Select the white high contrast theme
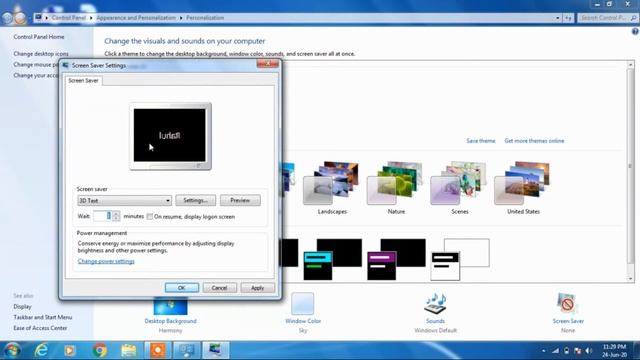This screenshot has width=640, height=360. click(x=460, y=259)
